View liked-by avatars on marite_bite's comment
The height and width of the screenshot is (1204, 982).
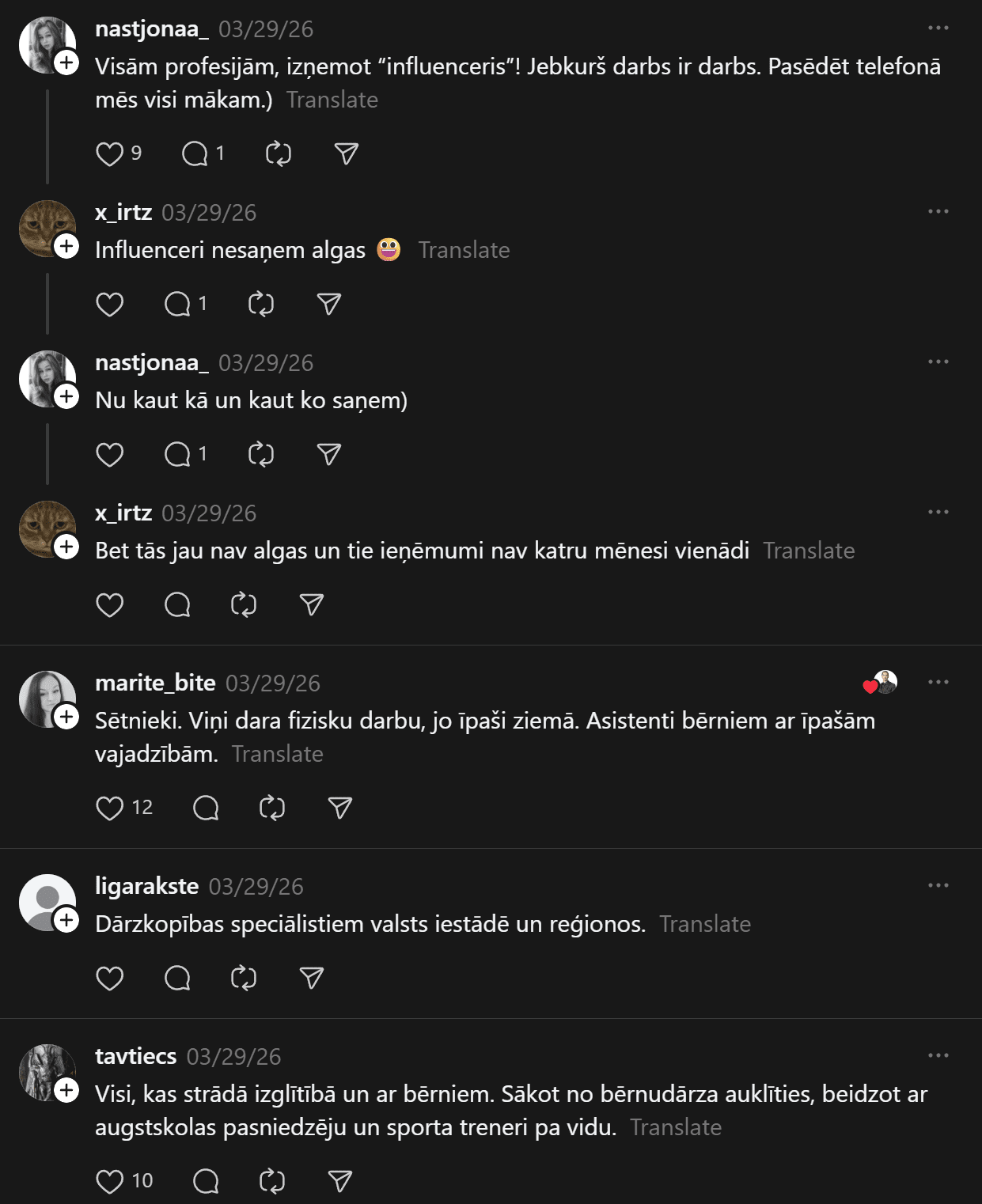point(880,683)
